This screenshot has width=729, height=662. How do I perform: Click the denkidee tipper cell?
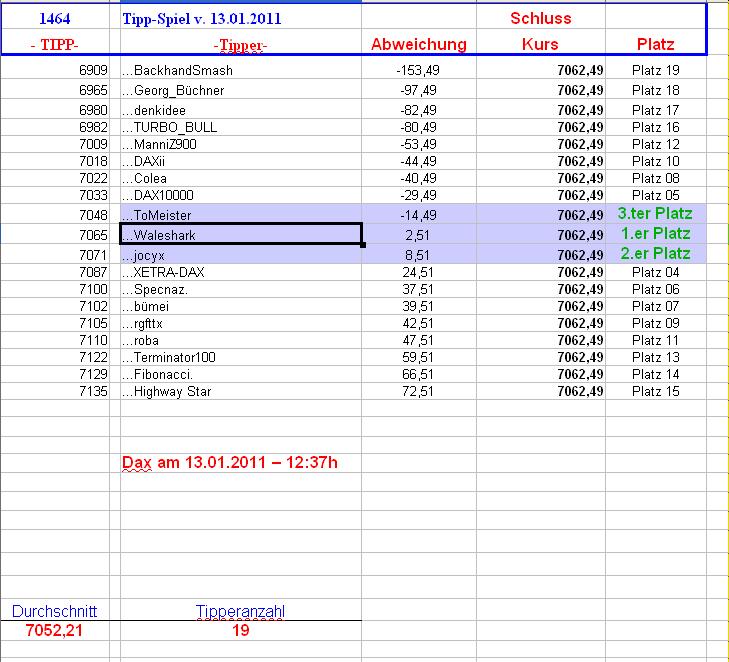[241, 109]
